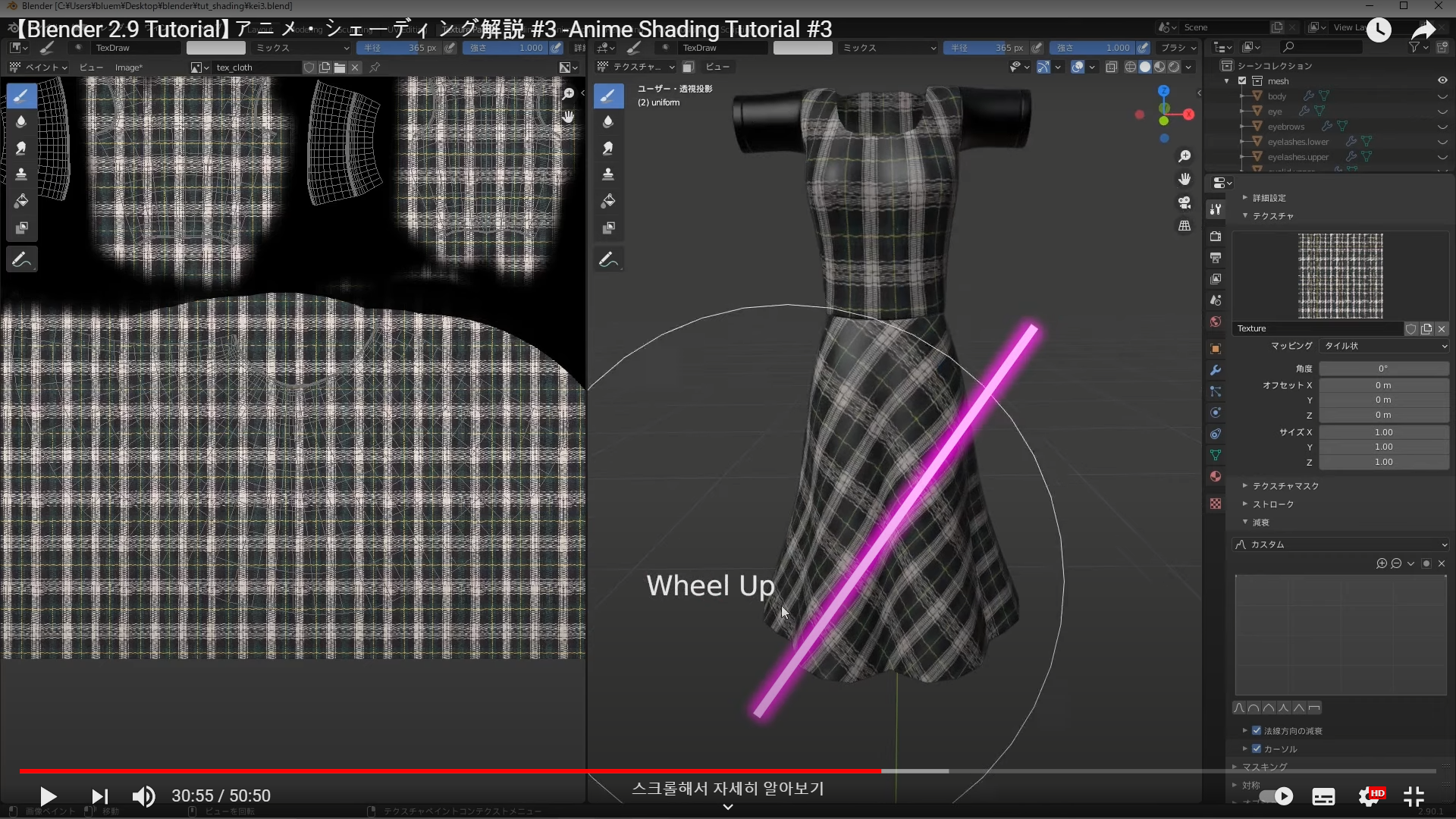Click the body object in outliner
This screenshot has height=819, width=1456.
coord(1277,96)
